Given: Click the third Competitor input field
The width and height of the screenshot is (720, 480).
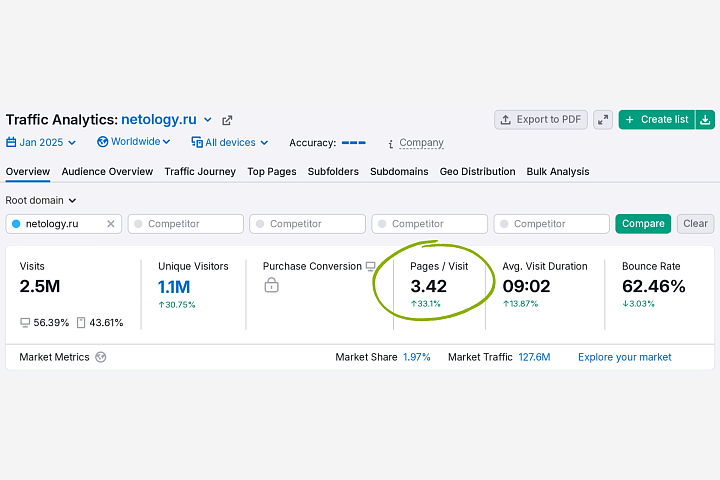Looking at the screenshot, I should click(429, 224).
